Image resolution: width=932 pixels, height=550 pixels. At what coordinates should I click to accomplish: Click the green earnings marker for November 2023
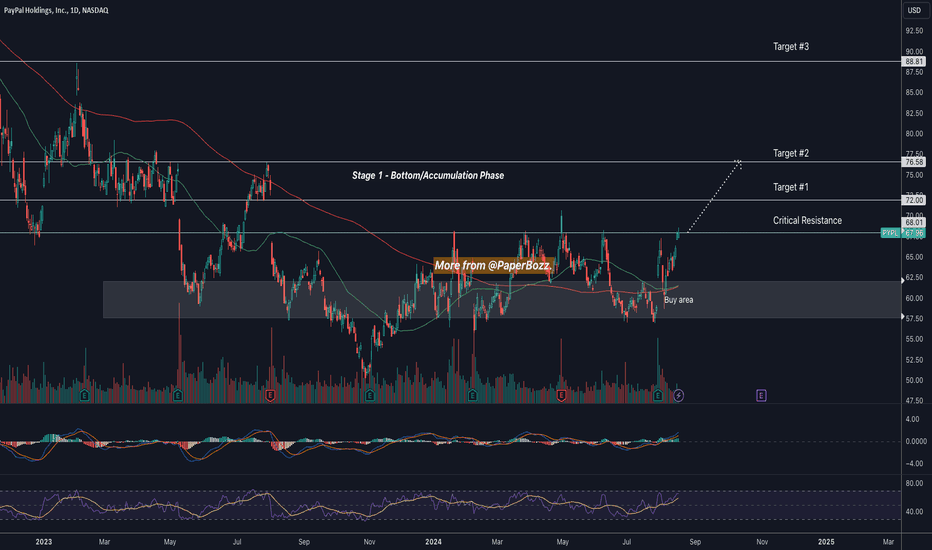tap(370, 395)
